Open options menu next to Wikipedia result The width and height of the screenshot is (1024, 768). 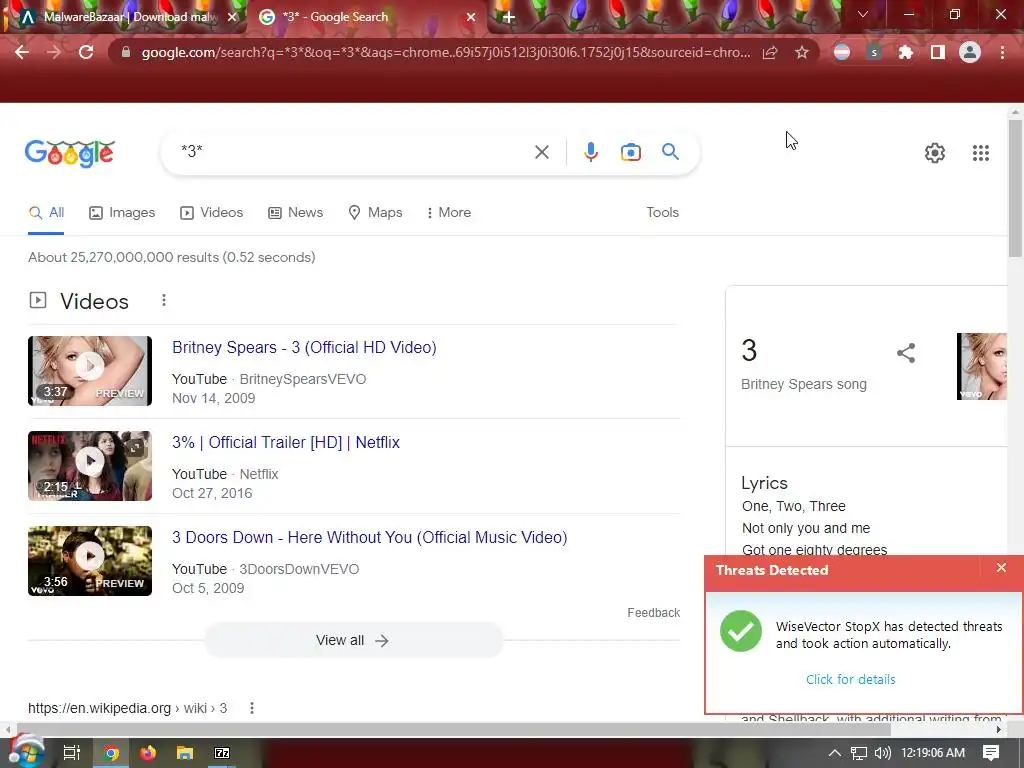coord(252,708)
